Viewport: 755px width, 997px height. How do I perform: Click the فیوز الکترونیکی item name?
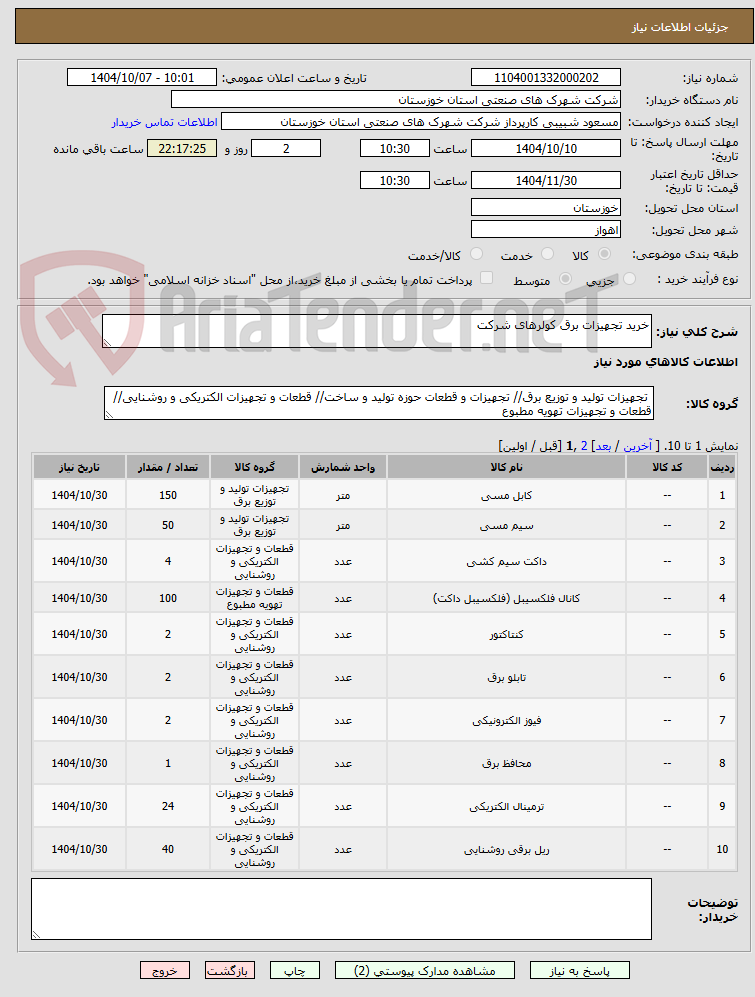pyautogui.click(x=506, y=720)
